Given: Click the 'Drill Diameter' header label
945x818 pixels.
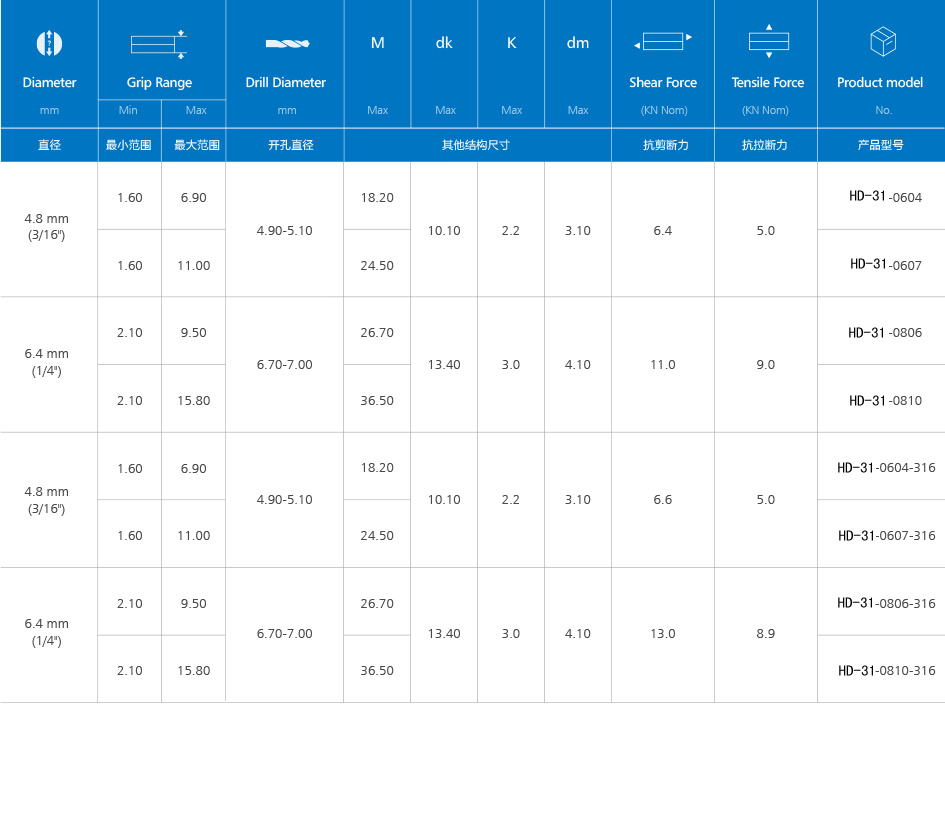Looking at the screenshot, I should pyautogui.click(x=286, y=83).
